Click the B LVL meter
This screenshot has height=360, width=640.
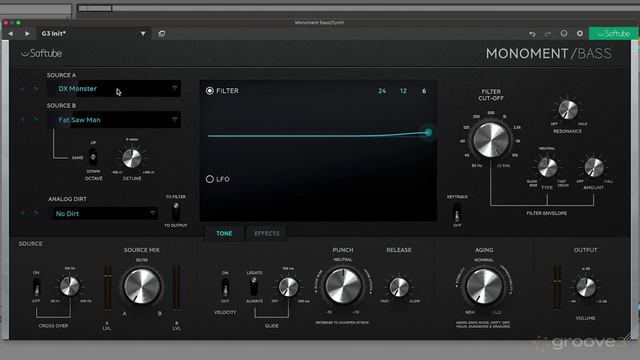176,287
